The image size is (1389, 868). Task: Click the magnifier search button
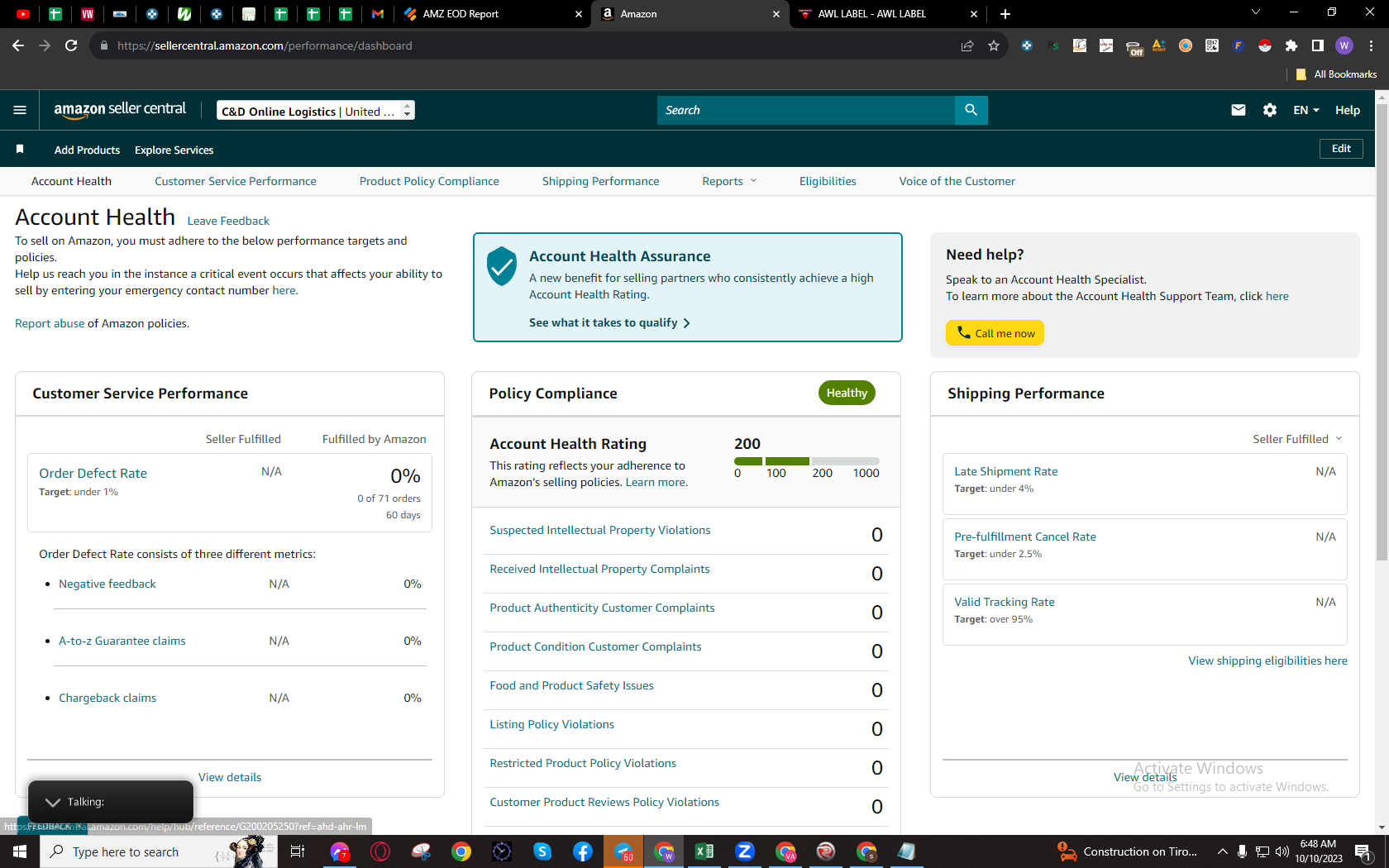971,110
